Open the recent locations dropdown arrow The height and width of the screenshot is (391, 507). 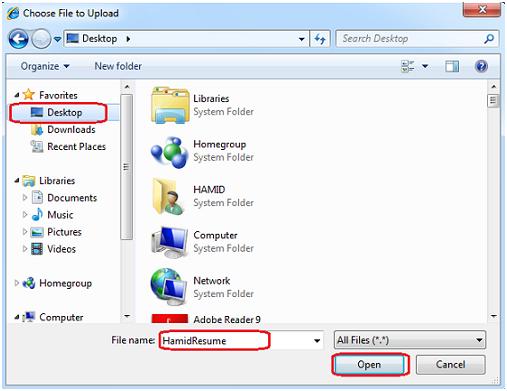pos(57,39)
